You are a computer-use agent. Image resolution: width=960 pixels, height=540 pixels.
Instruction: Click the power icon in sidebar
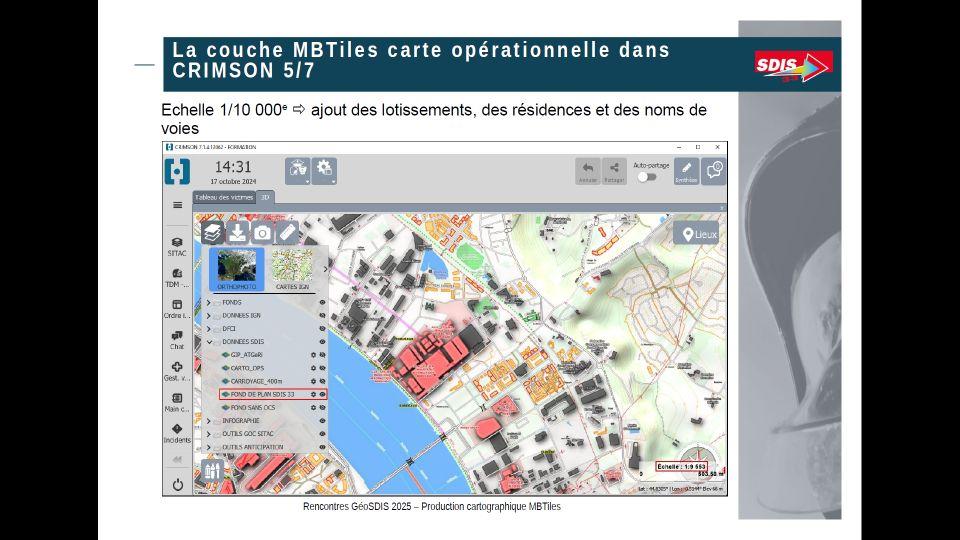point(178,484)
